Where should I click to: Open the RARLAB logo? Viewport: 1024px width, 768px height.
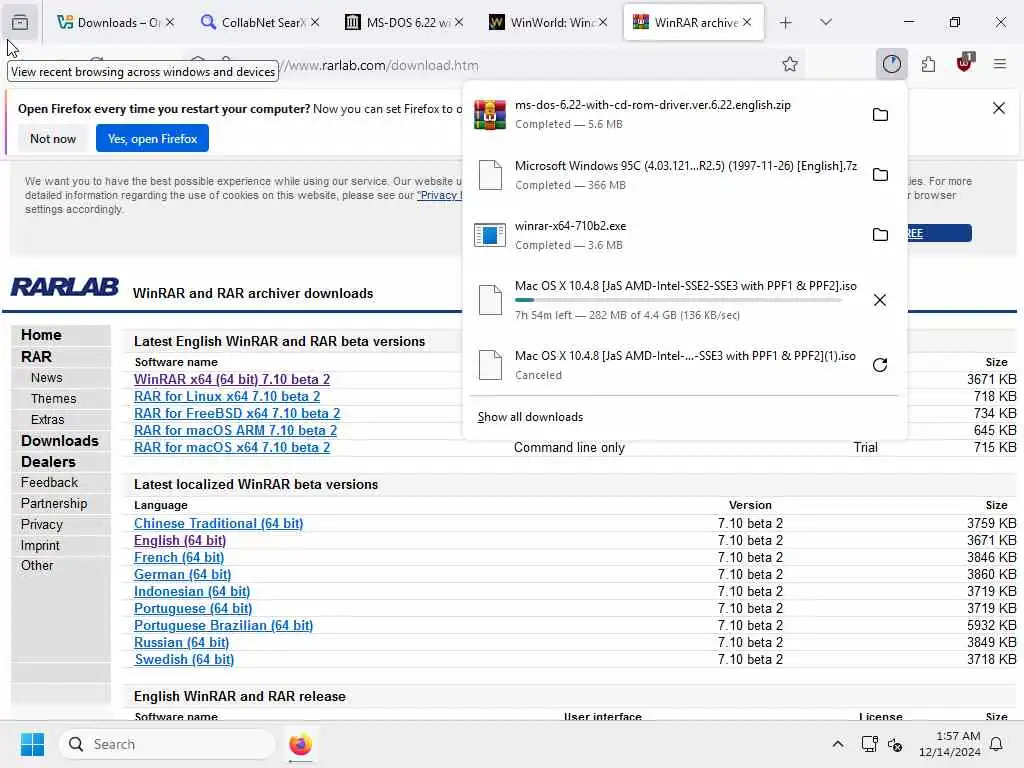click(65, 287)
